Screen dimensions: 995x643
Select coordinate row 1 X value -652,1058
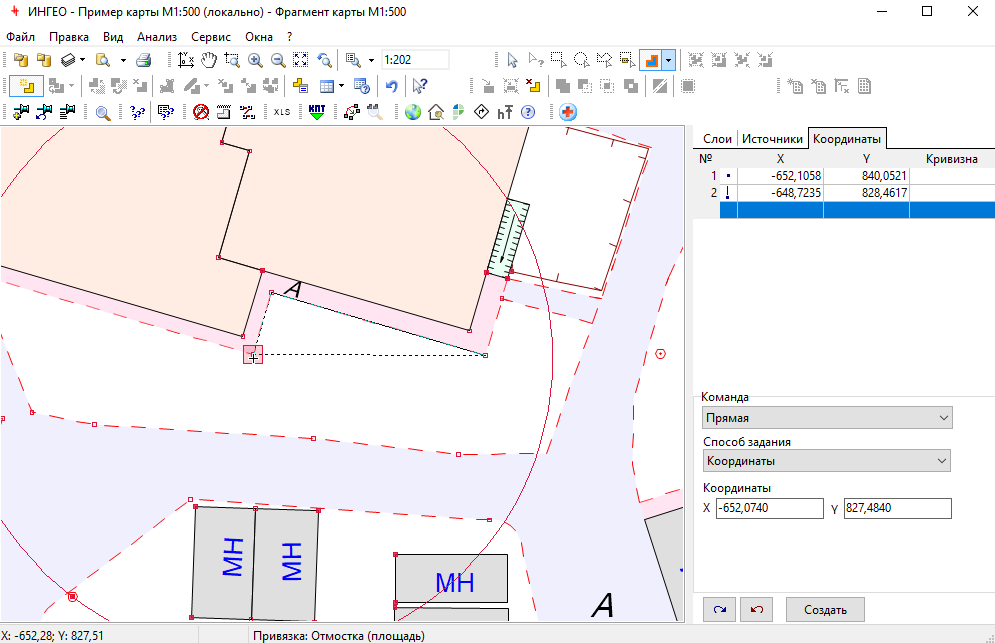pyautogui.click(x=780, y=176)
